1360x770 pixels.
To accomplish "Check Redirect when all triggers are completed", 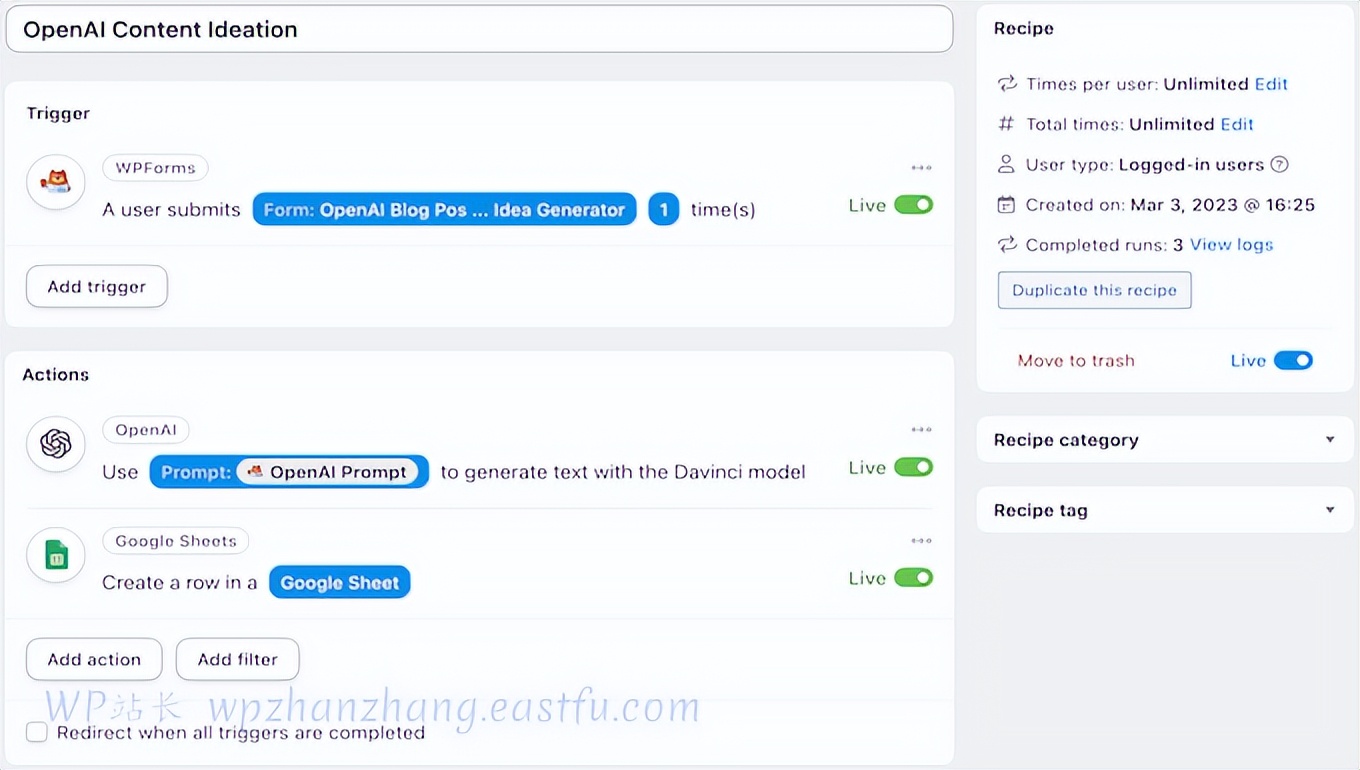I will (x=37, y=733).
